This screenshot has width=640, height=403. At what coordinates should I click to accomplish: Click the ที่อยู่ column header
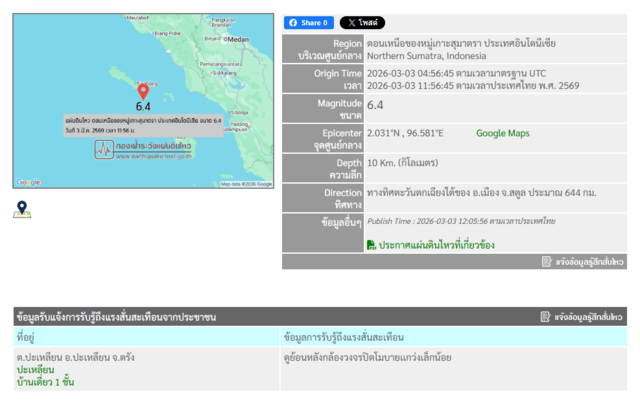coord(26,337)
